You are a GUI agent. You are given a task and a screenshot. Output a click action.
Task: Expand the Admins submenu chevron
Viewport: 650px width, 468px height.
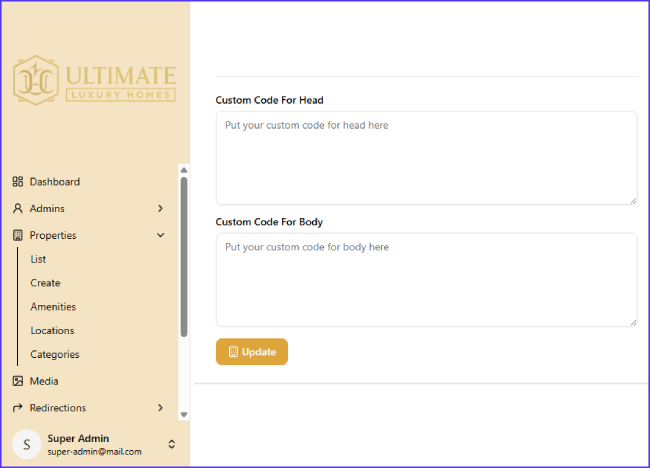160,209
